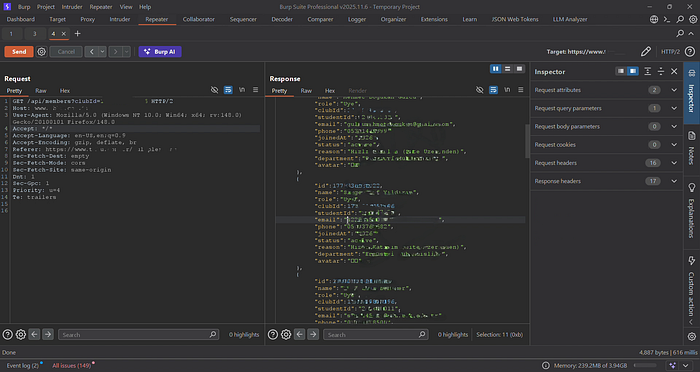Open the Project menu

(x=46, y=7)
